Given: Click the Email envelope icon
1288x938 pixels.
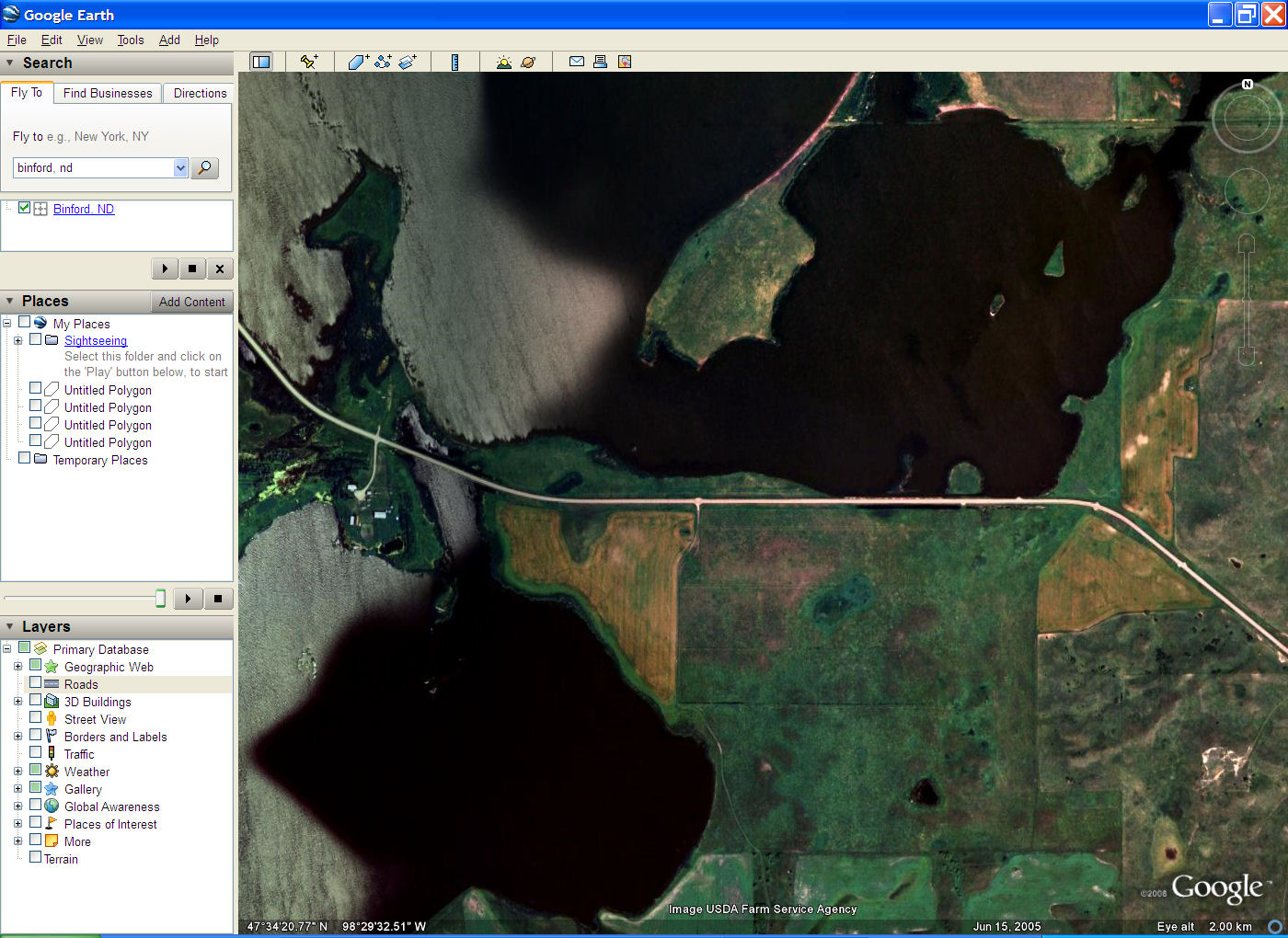Looking at the screenshot, I should coord(577,62).
